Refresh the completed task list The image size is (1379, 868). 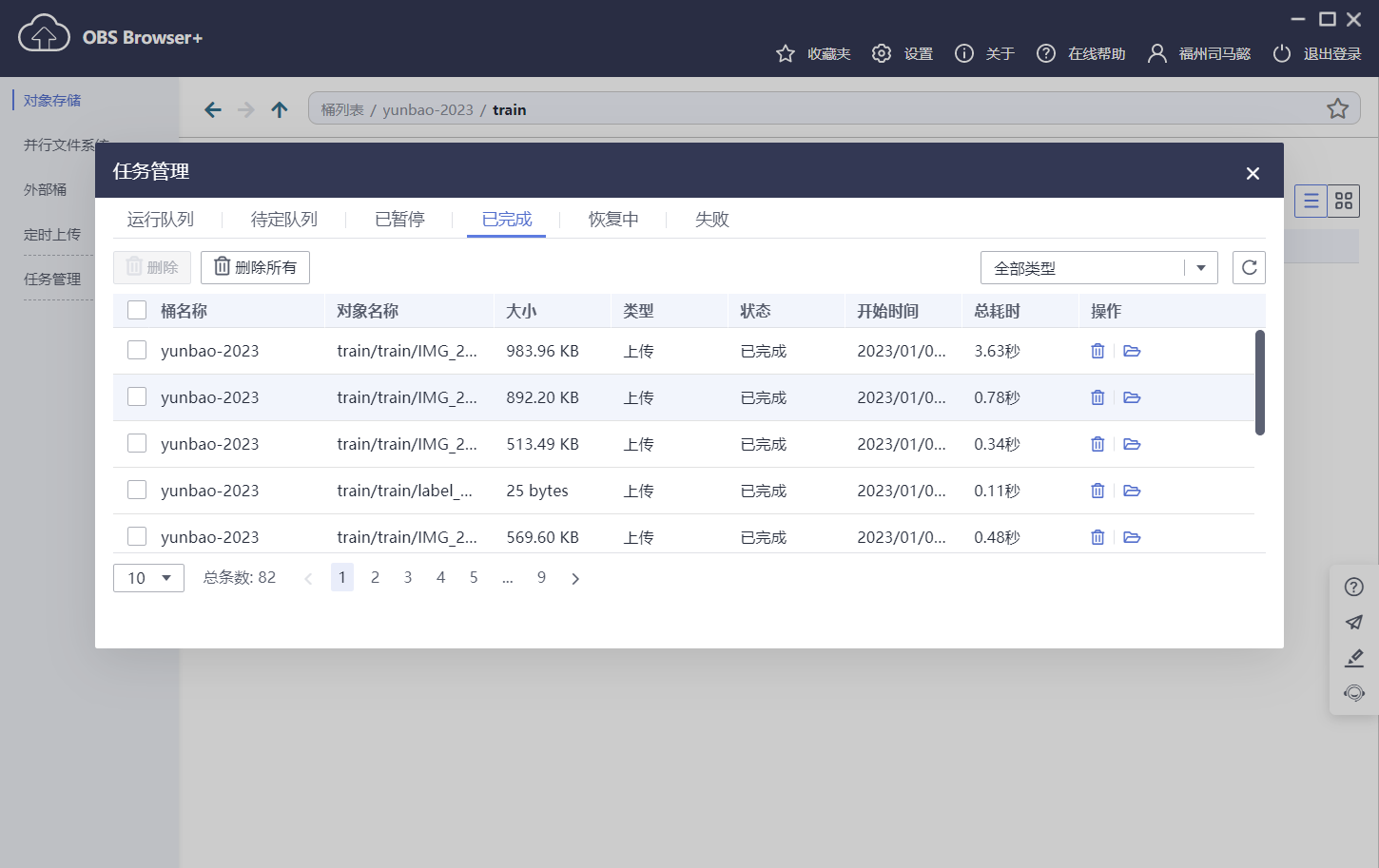pyautogui.click(x=1249, y=267)
